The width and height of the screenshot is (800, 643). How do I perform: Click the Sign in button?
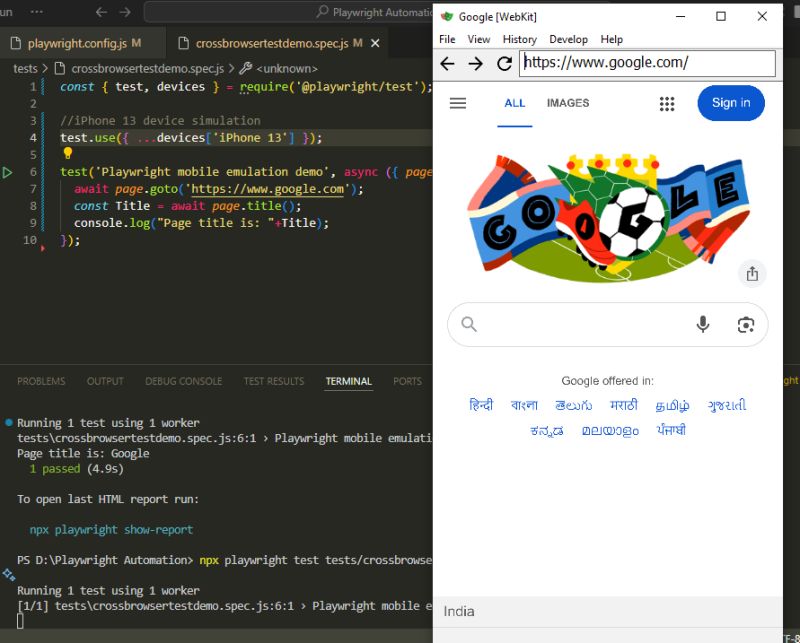[731, 103]
